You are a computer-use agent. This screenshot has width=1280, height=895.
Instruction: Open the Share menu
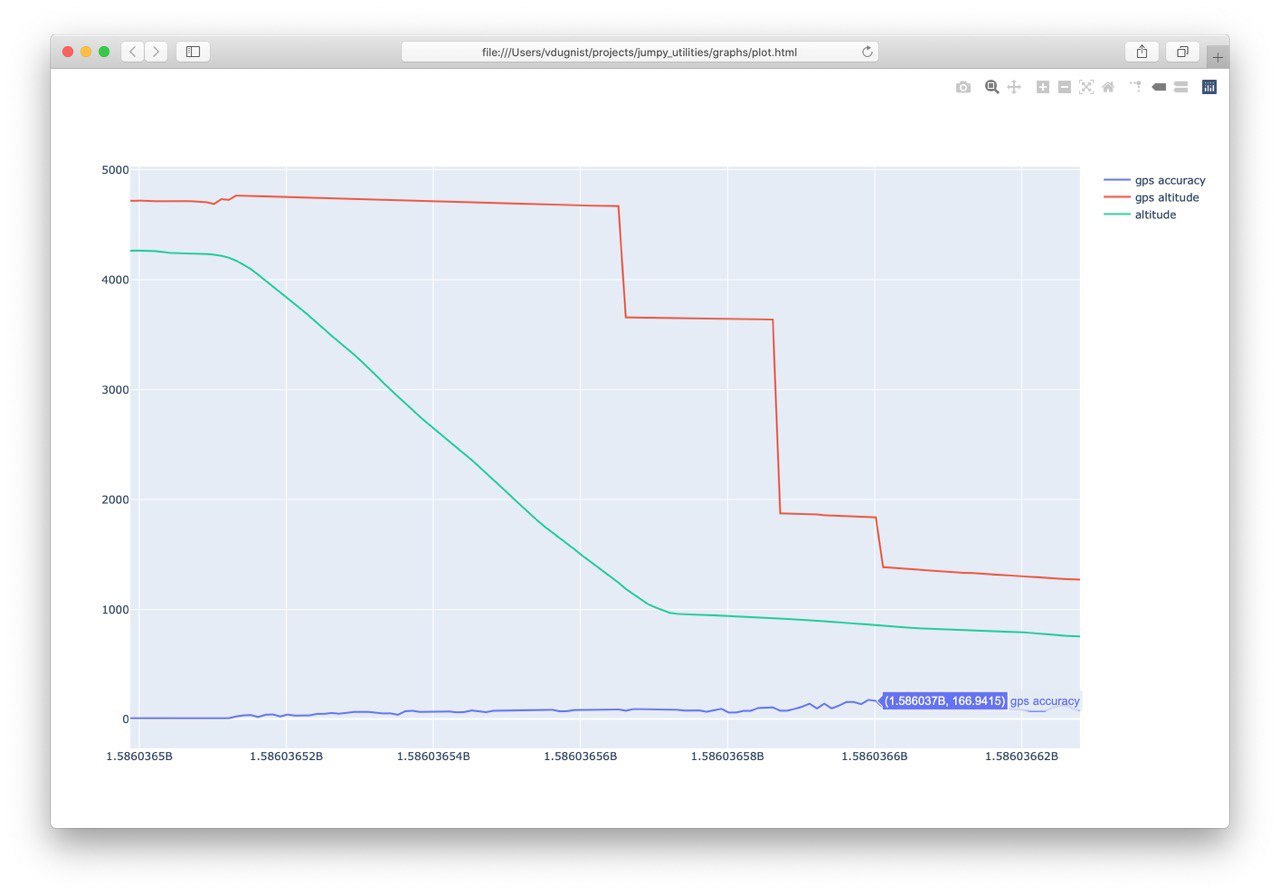point(1142,52)
